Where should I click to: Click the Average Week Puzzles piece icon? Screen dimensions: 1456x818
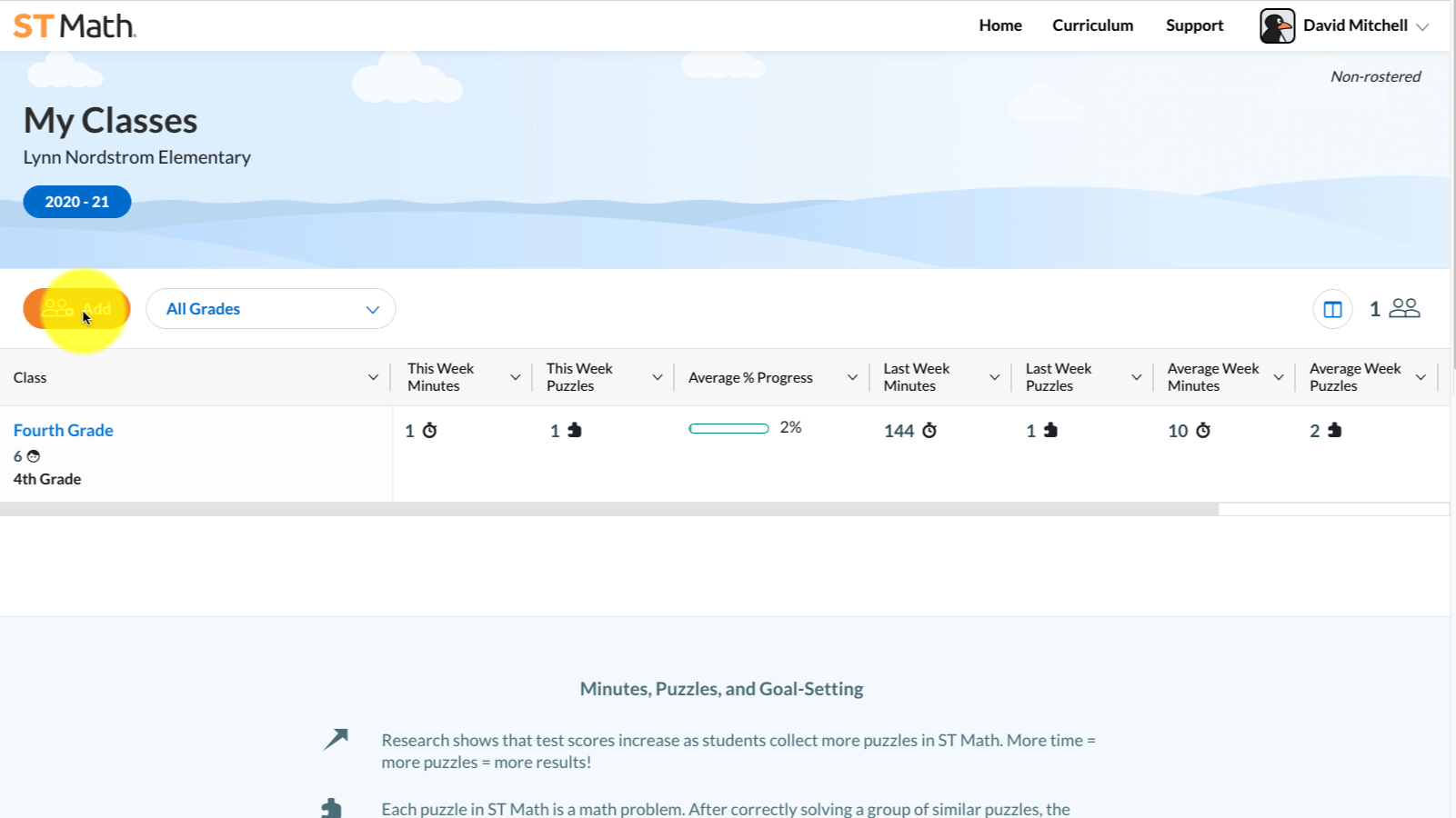[x=1334, y=430]
